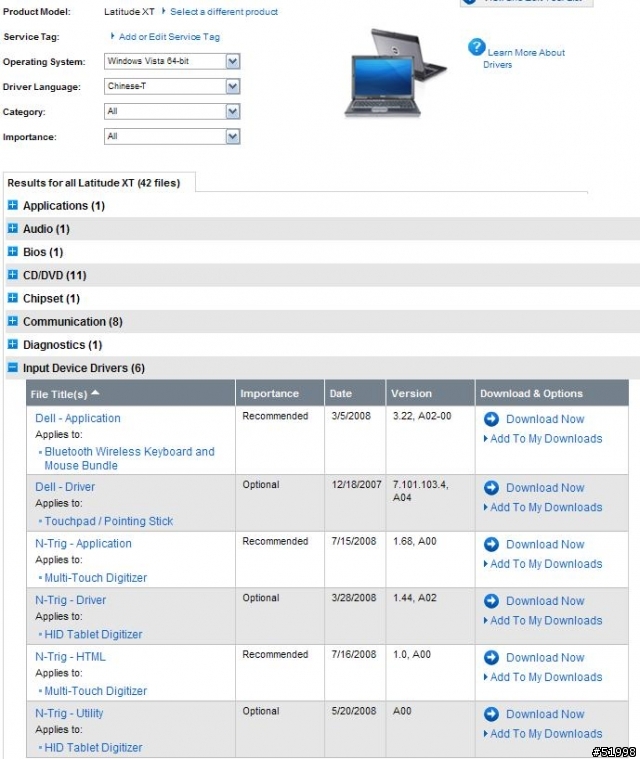
Task: Open the N-Trig - Application title link
Action: (83, 544)
